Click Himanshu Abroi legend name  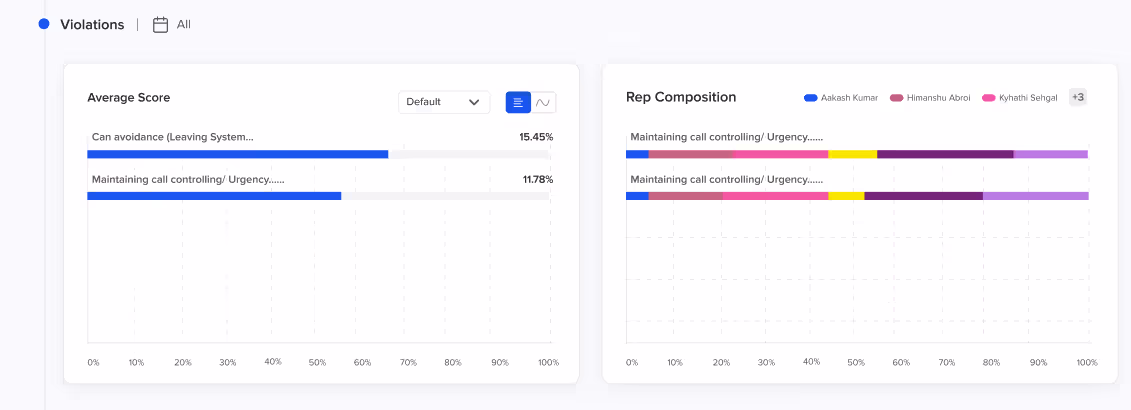pos(938,97)
